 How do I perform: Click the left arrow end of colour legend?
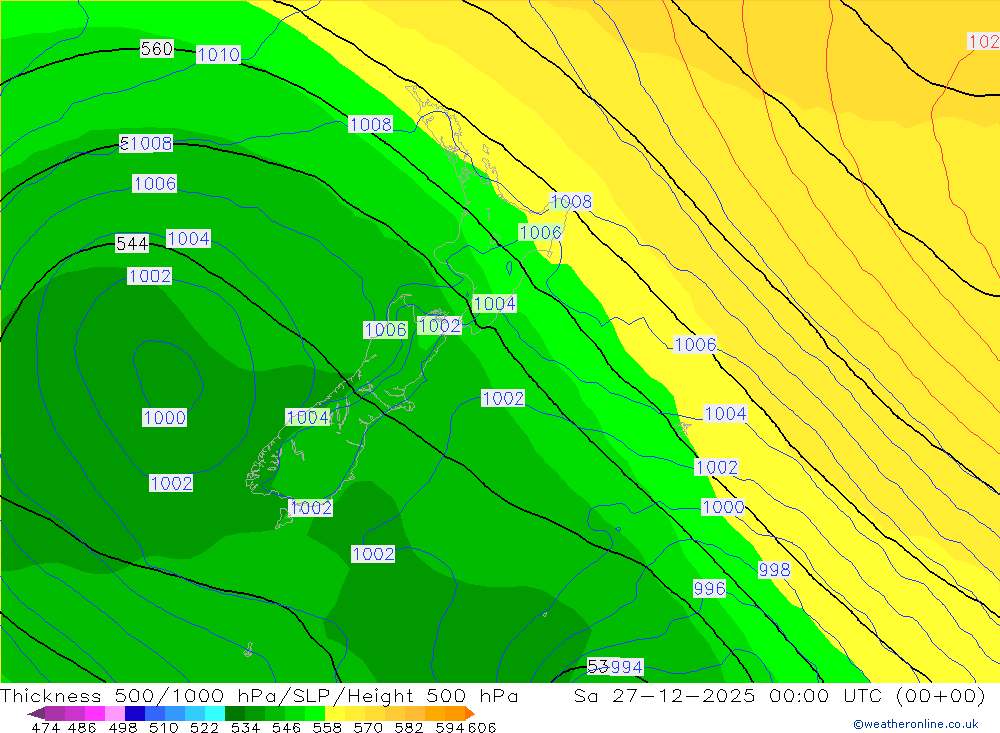(36, 713)
